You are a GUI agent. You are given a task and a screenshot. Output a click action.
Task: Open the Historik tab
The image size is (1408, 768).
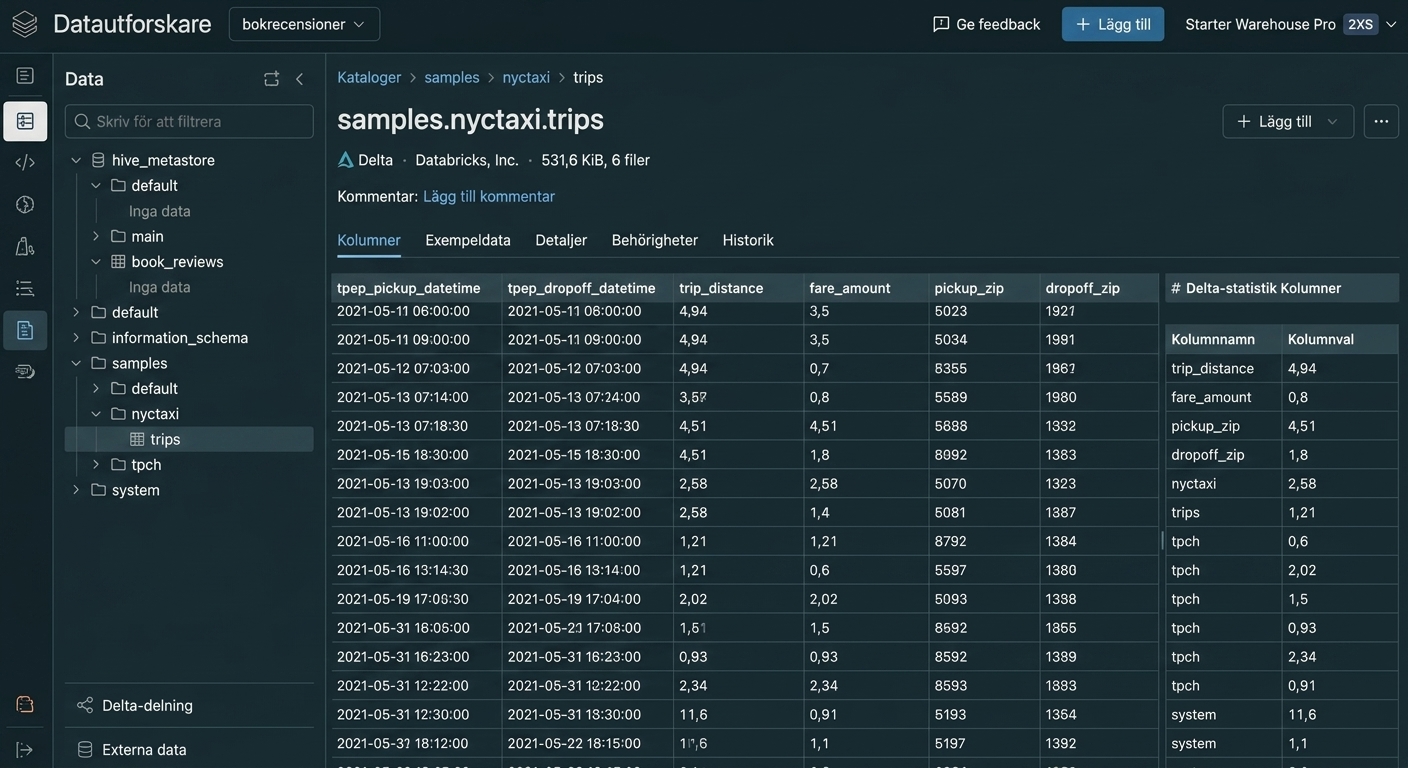click(x=748, y=240)
